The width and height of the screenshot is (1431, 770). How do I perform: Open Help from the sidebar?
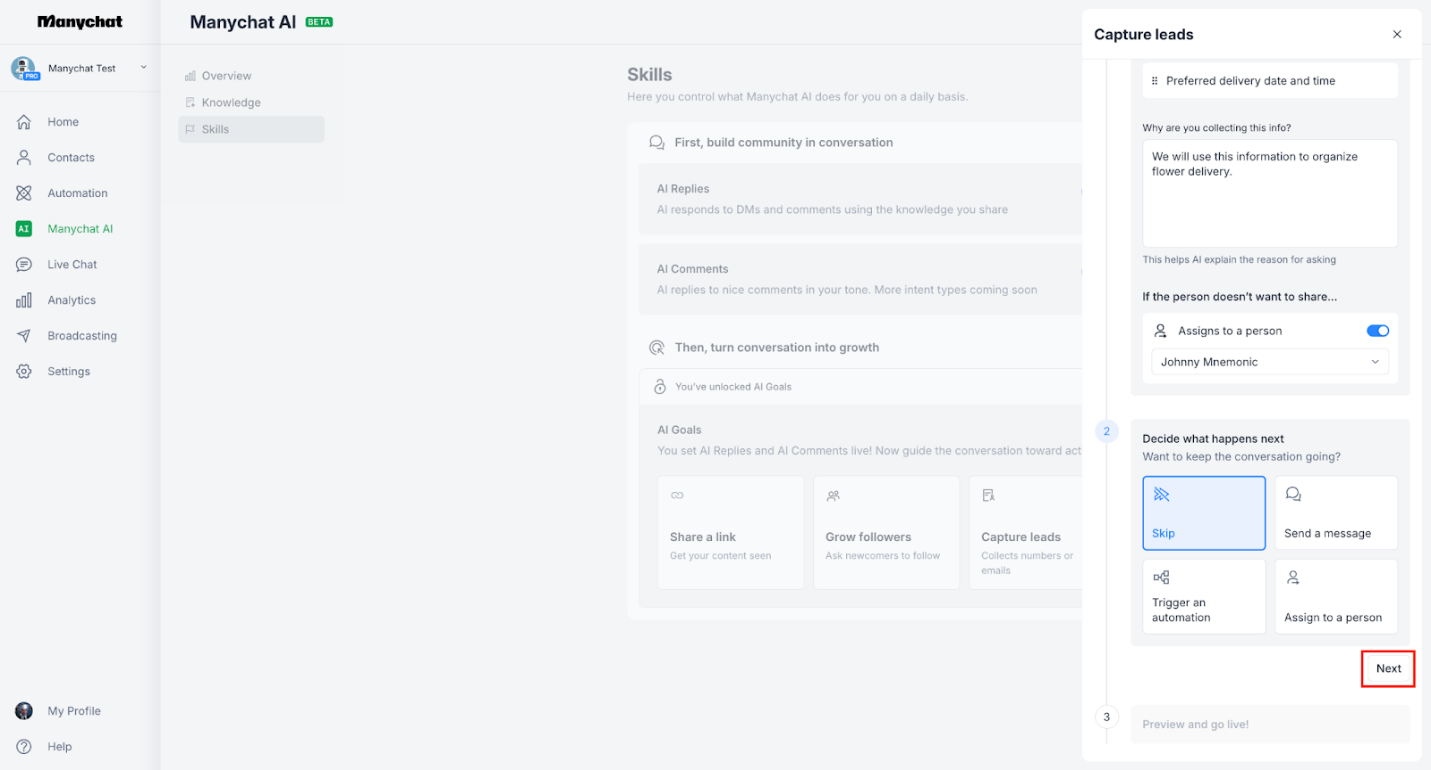pyautogui.click(x=25, y=746)
